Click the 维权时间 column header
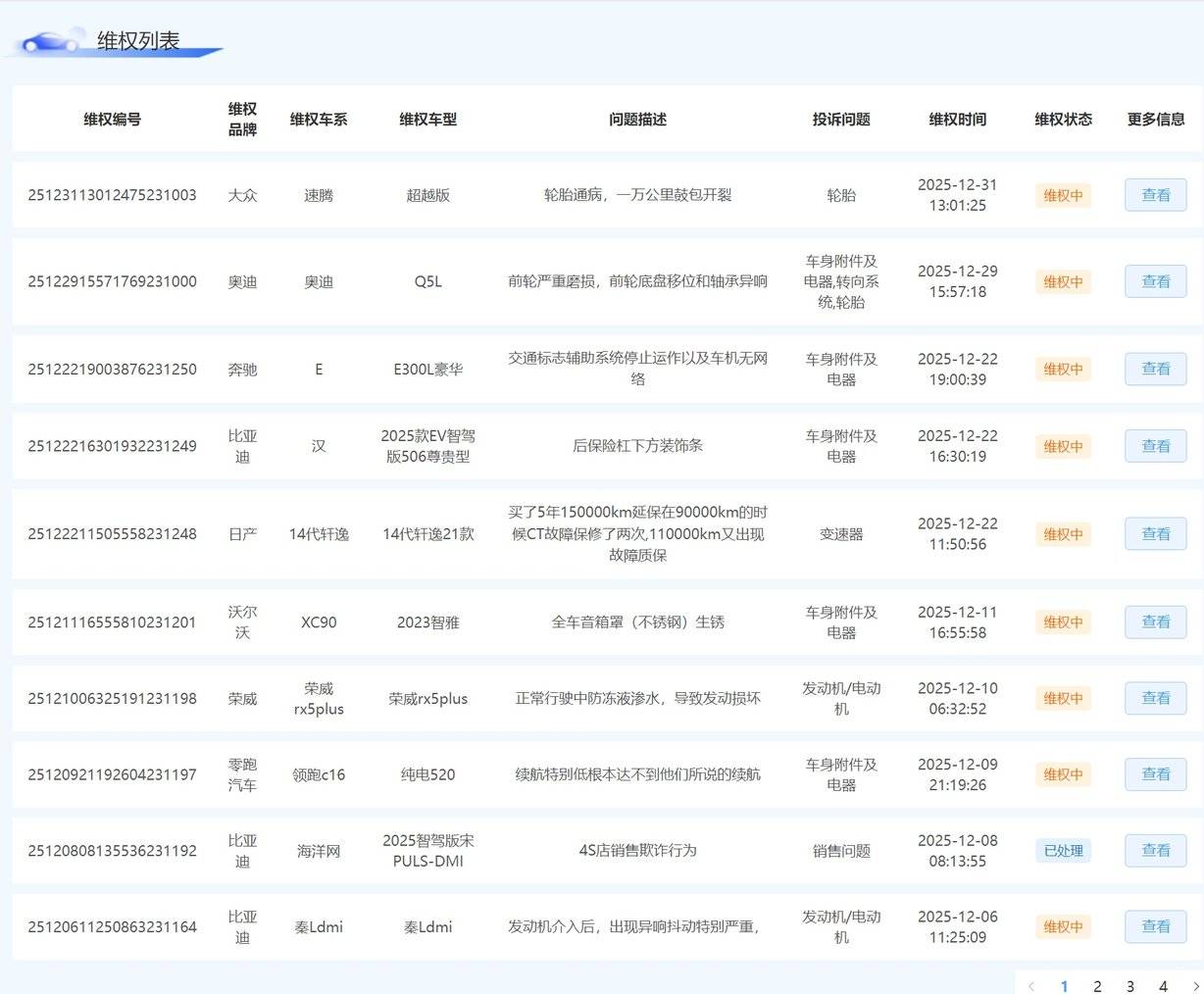1204x994 pixels. pos(957,120)
